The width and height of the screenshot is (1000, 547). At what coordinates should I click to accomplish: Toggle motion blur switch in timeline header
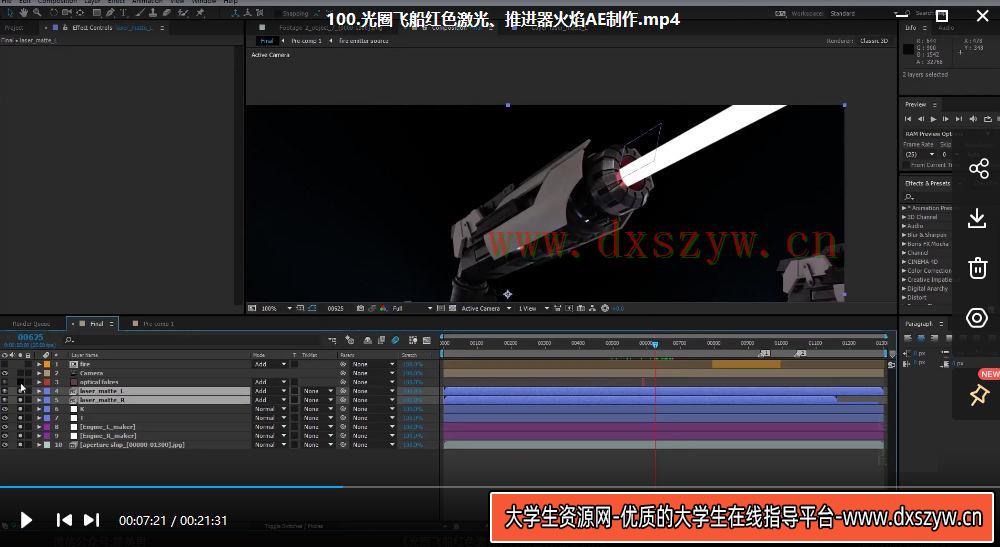(x=395, y=340)
